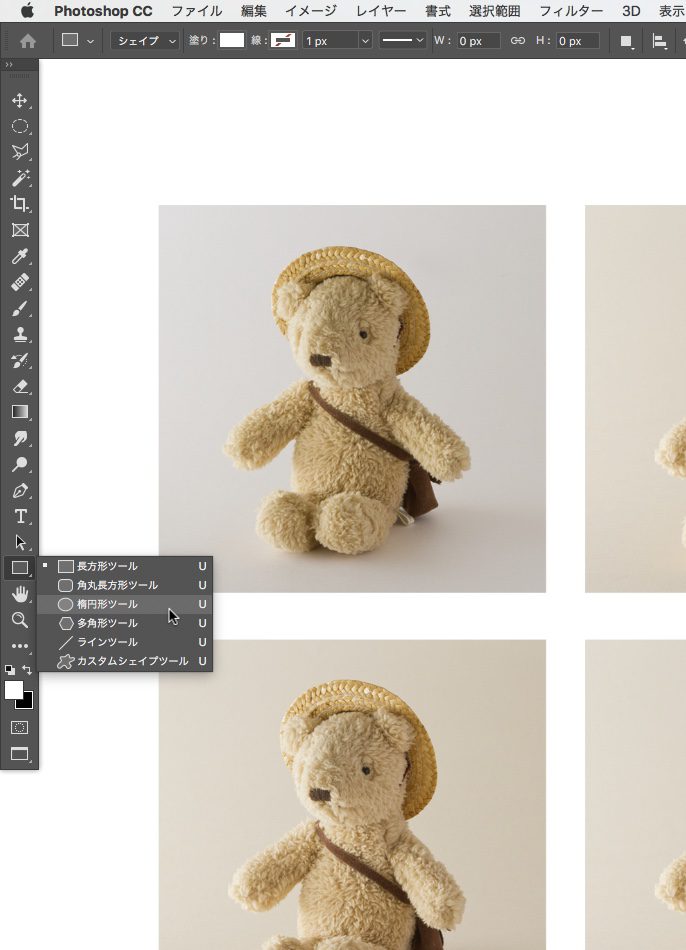
Task: Select the Move tool
Action: coord(19,100)
